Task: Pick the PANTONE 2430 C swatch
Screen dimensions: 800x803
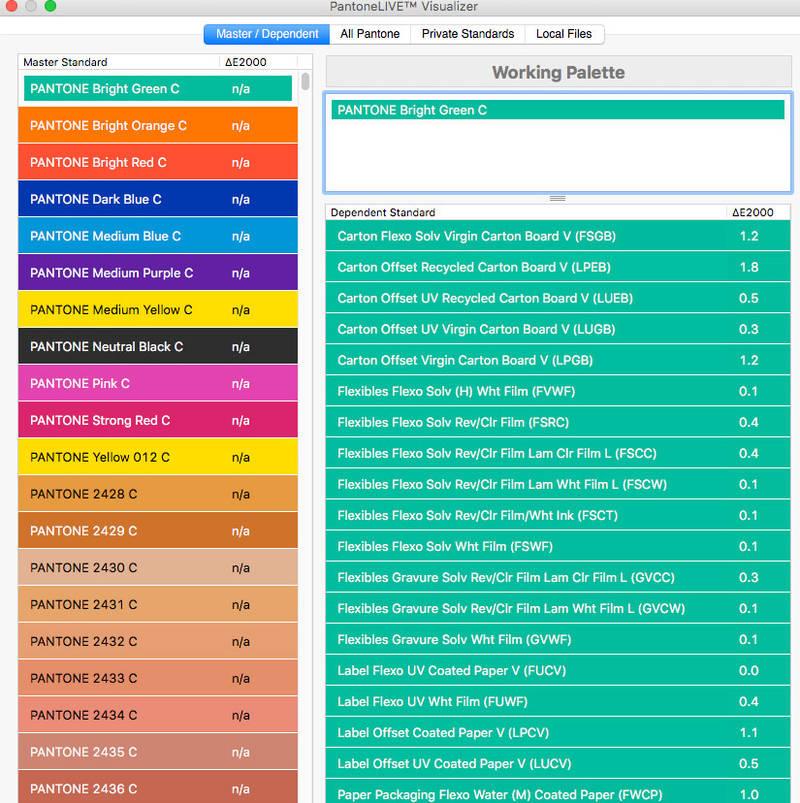Action: point(158,568)
